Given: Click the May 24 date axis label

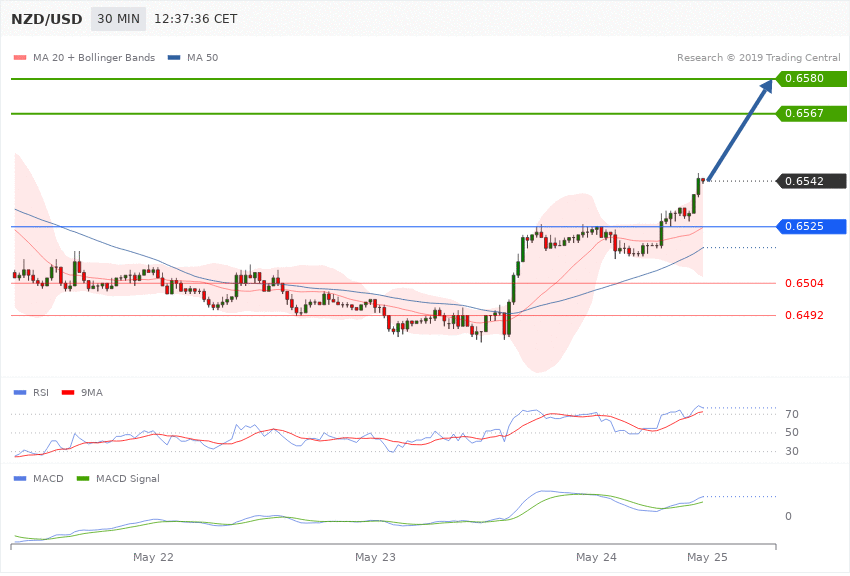Looking at the screenshot, I should 596,557.
